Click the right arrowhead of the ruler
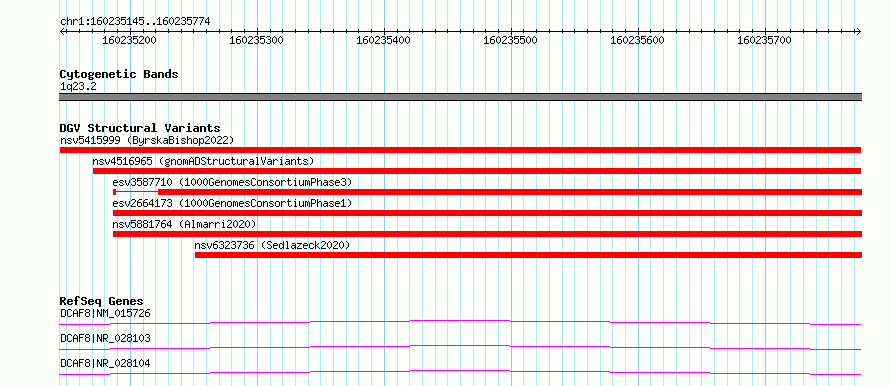This screenshot has height=386, width=890. coord(858,31)
